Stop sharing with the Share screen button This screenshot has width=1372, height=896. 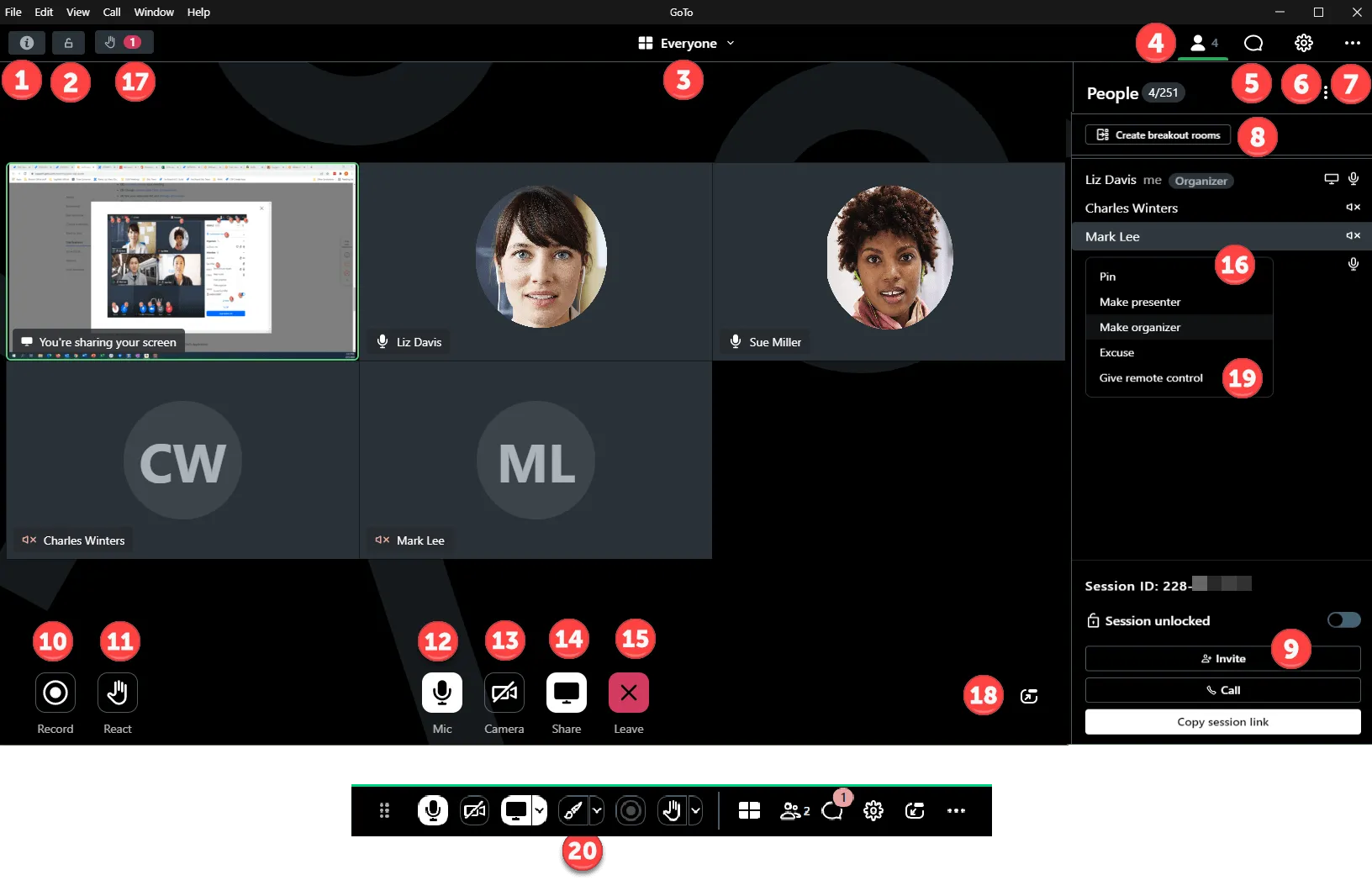coord(567,693)
